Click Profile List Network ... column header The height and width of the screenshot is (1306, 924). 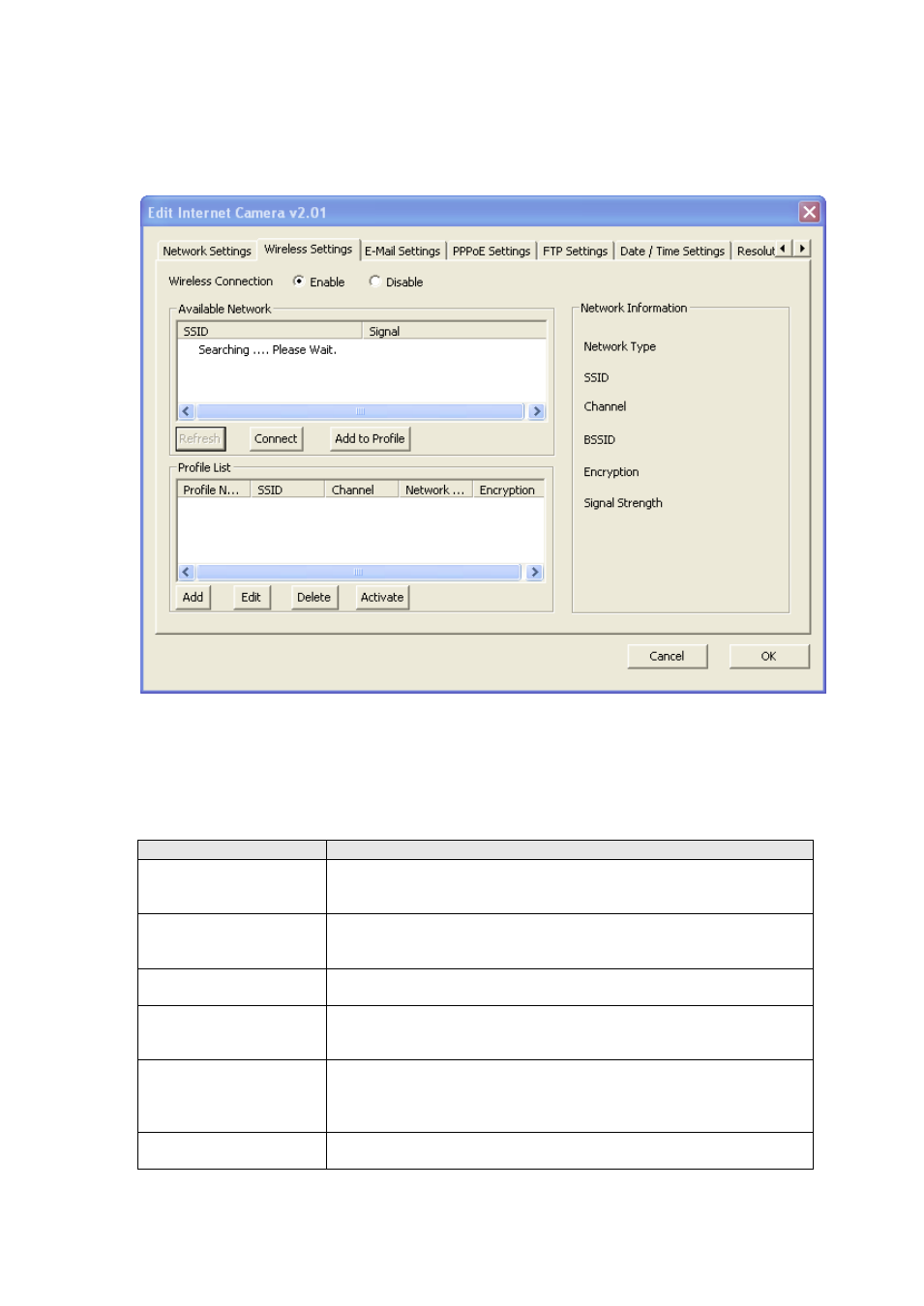click(435, 490)
